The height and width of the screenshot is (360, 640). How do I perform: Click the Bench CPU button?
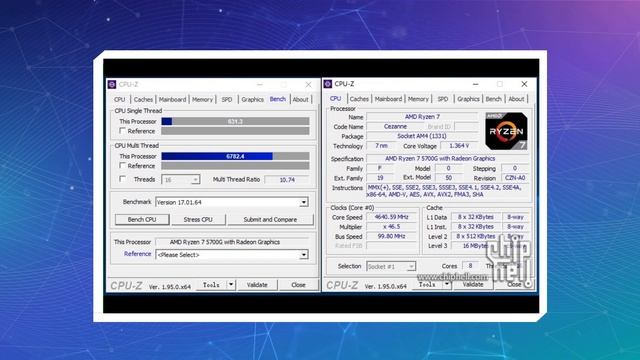pos(142,220)
